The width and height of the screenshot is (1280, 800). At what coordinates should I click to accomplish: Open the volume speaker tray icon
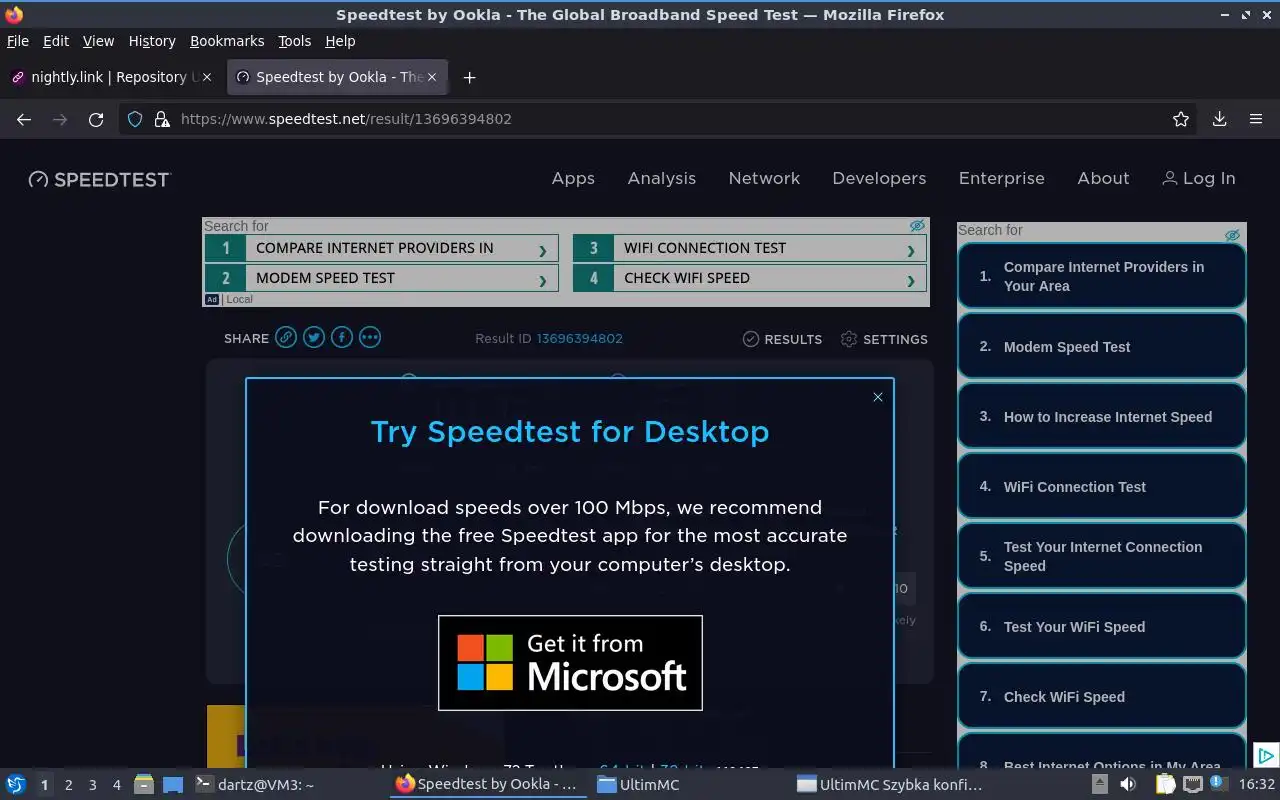point(1128,785)
